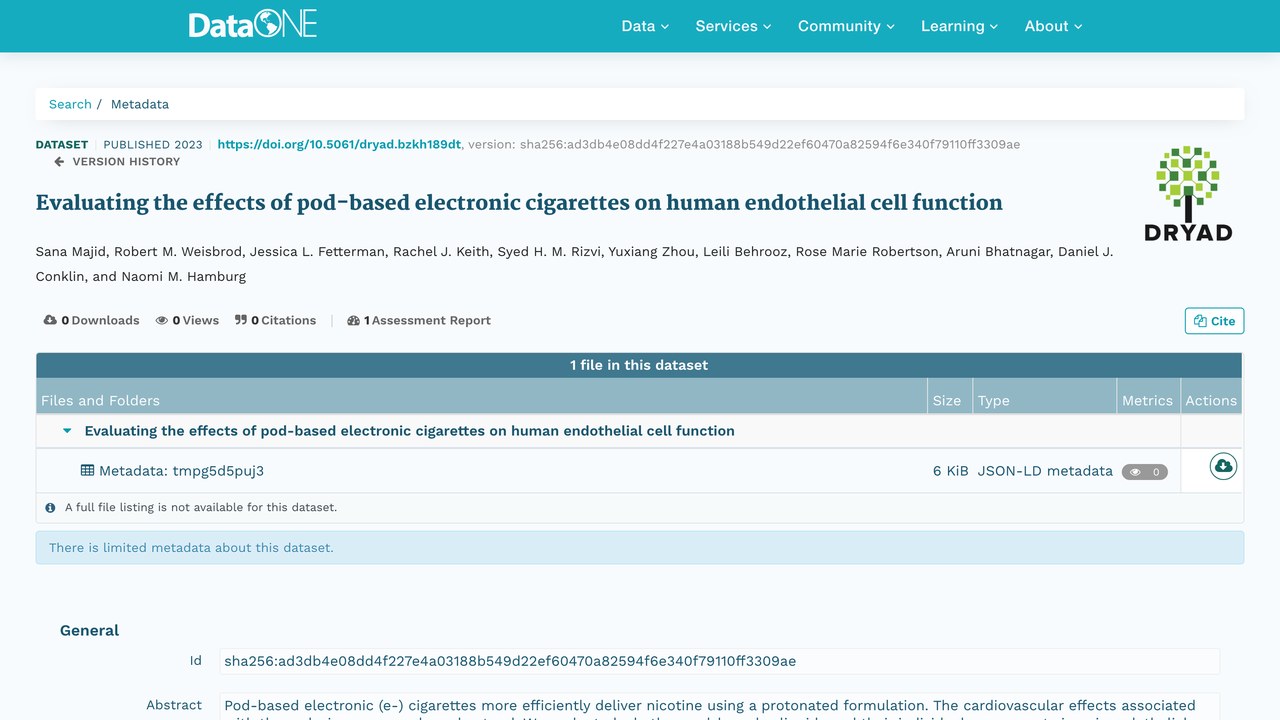Screen dimensions: 1280x720
Task: Click the Dryad tree logo
Action: [x=1188, y=194]
